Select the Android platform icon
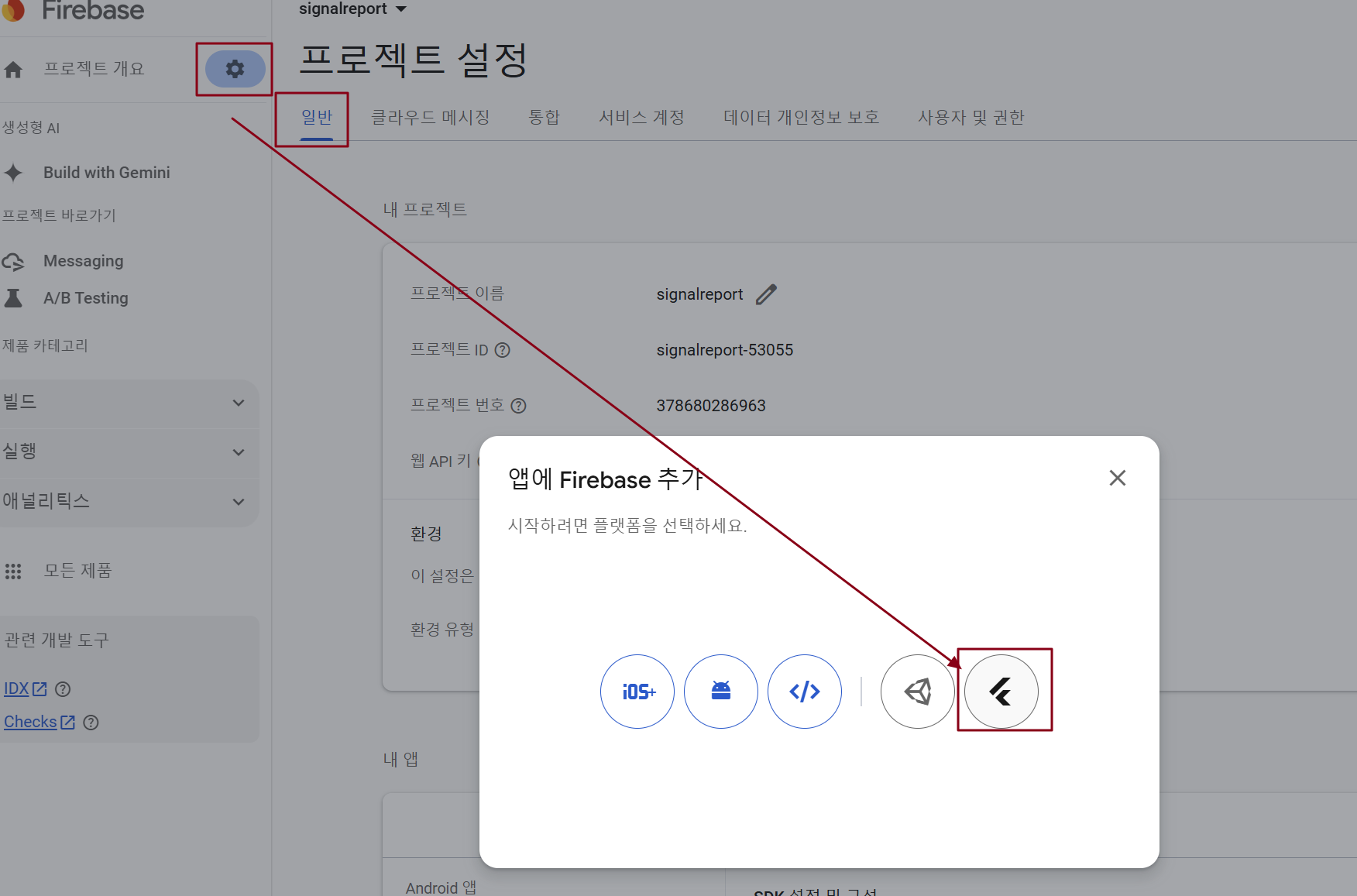Screen dimensions: 1357x896 (721, 692)
